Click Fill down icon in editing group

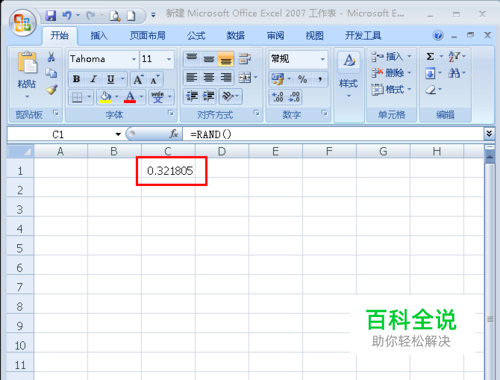click(430, 73)
